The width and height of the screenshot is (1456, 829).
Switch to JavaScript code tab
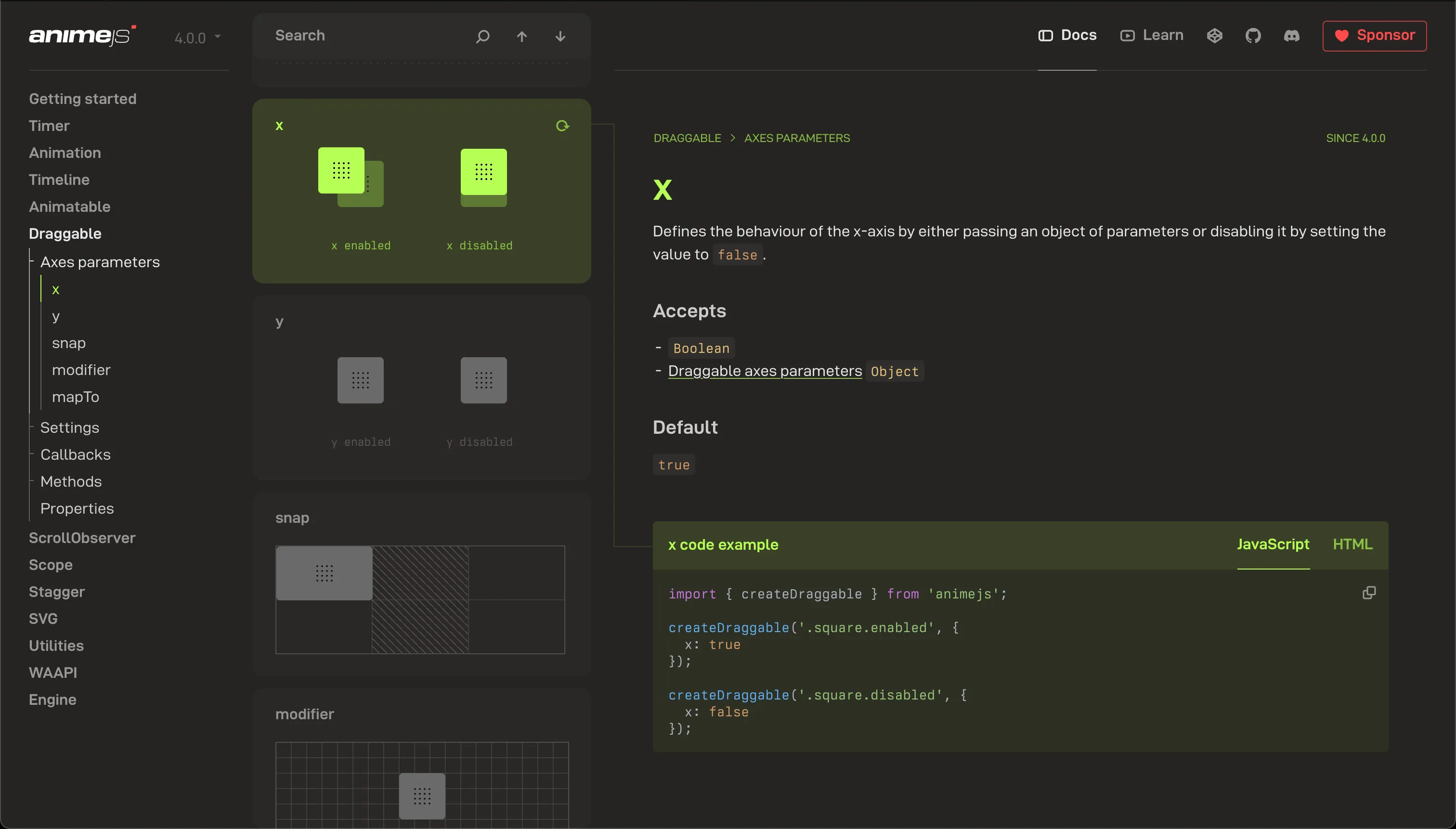click(1273, 544)
